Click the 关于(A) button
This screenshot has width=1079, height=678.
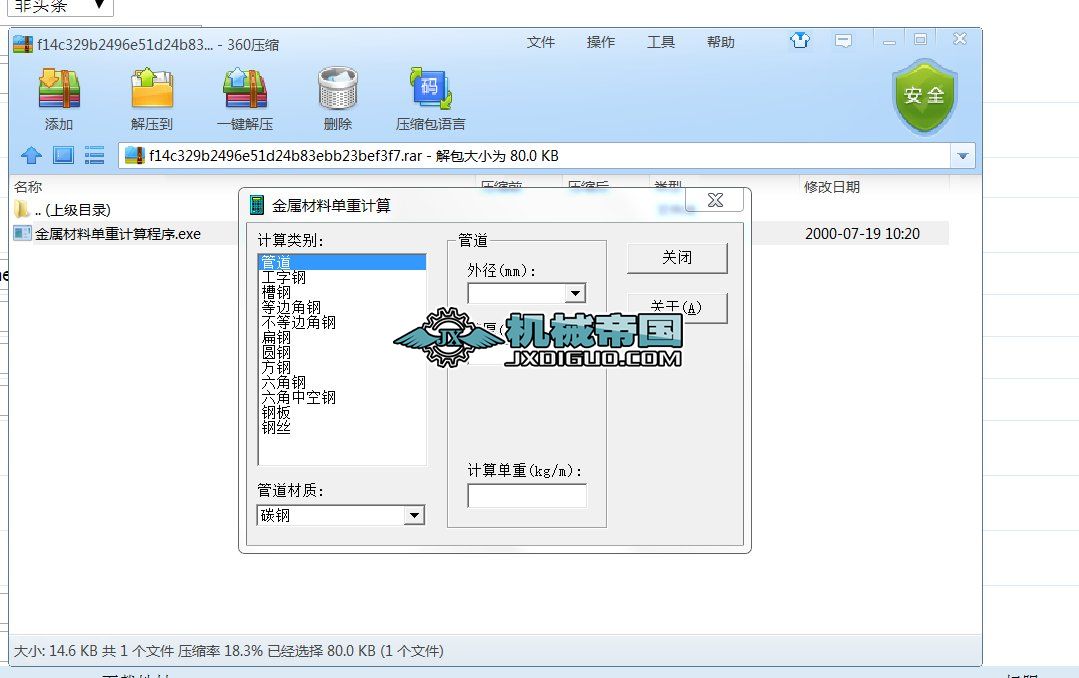(x=677, y=308)
